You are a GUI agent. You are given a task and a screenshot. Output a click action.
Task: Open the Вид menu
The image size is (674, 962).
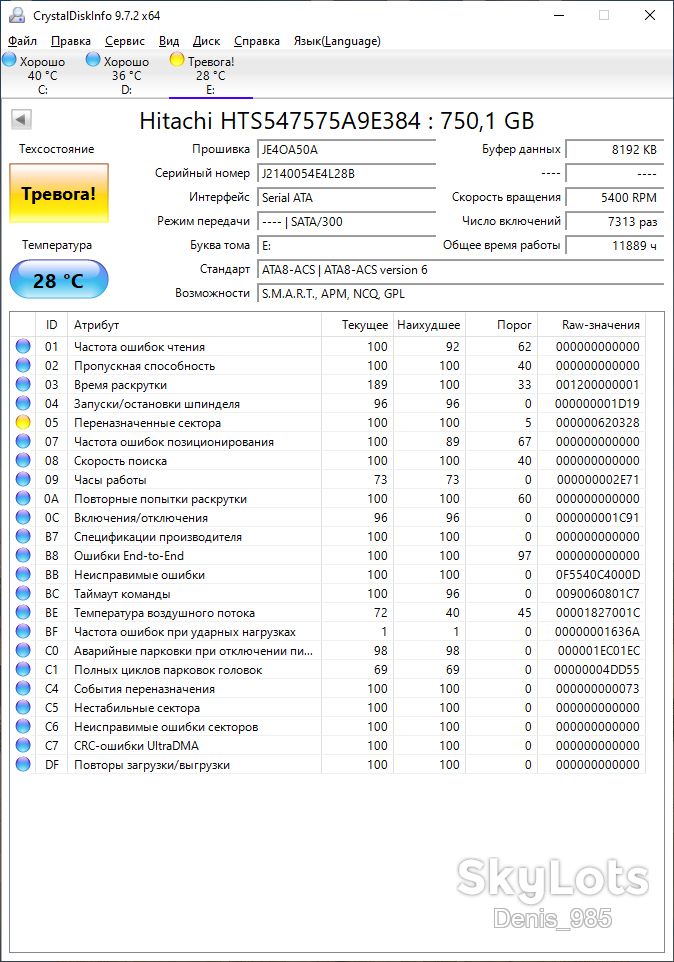point(169,41)
